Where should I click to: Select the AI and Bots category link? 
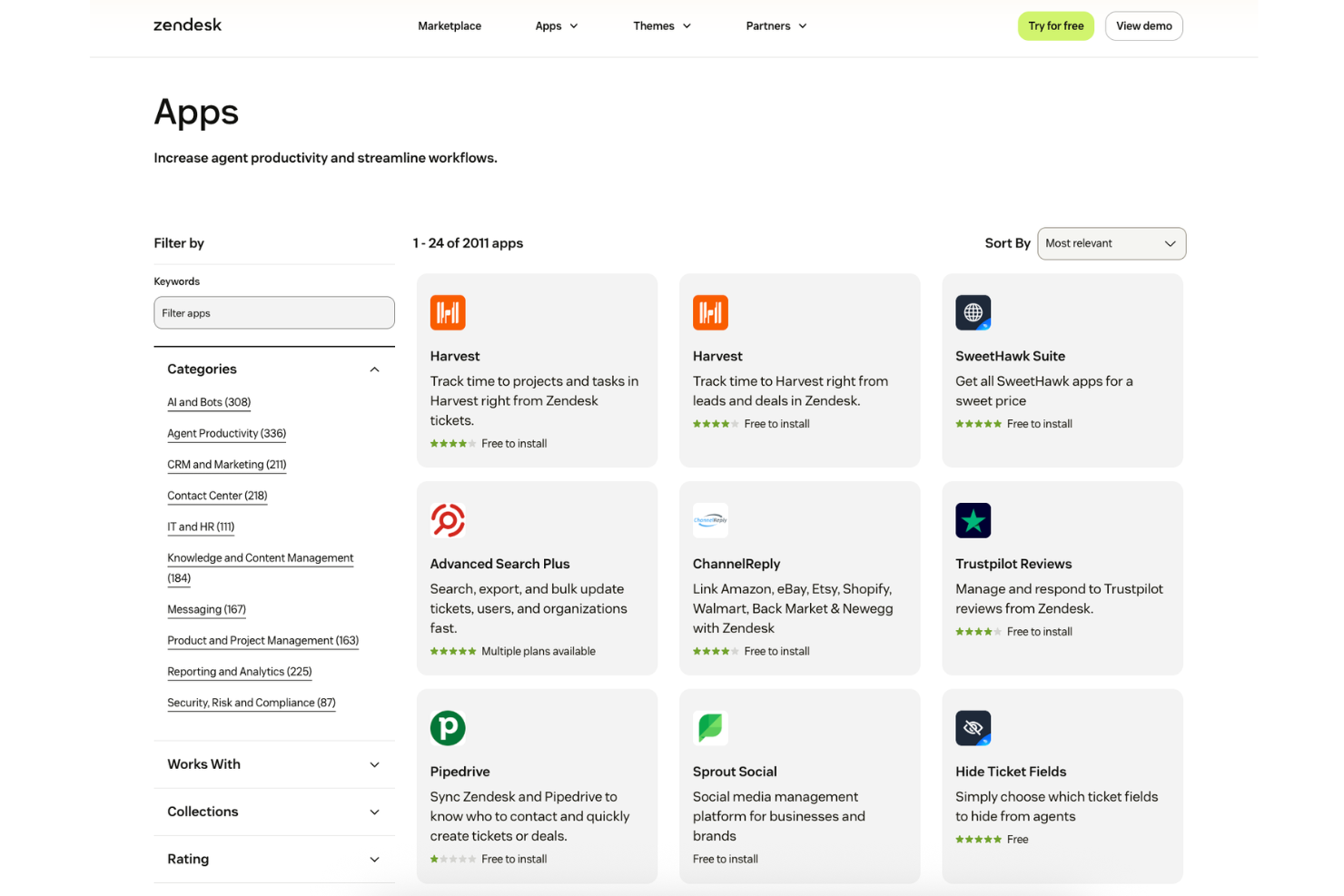(x=209, y=402)
